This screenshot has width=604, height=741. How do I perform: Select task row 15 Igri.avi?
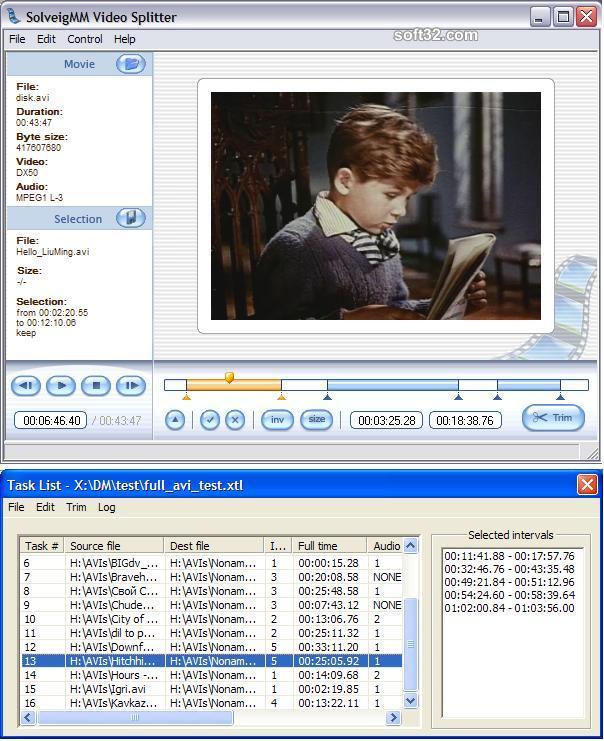pyautogui.click(x=211, y=689)
